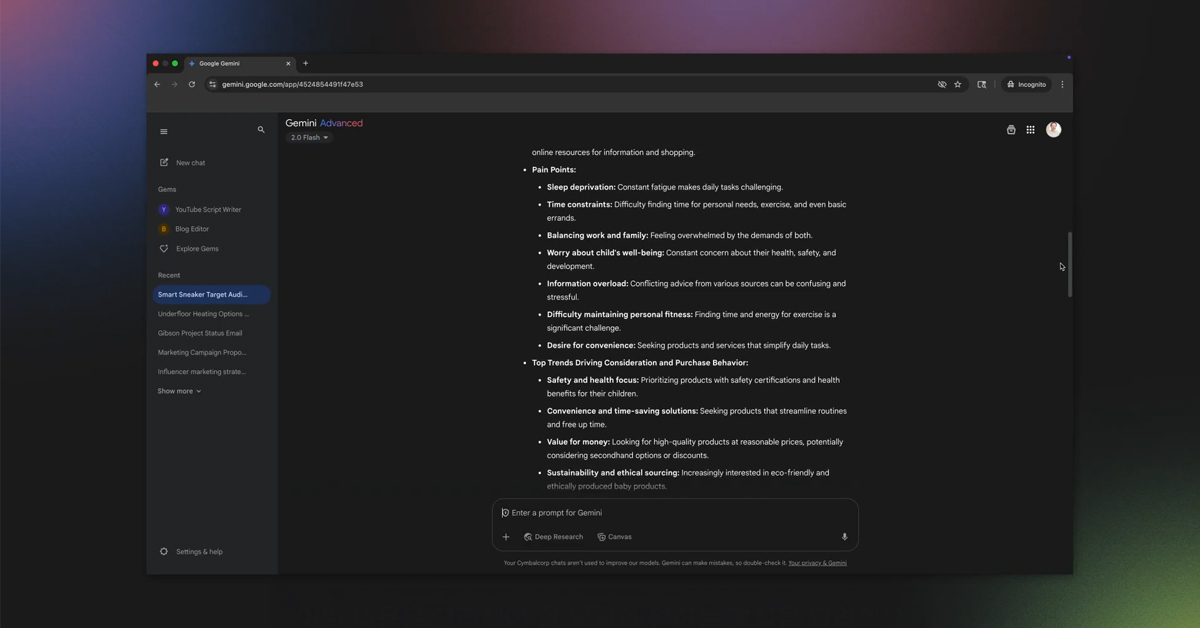Start a New chat
The width and height of the screenshot is (1200, 628).
182,163
